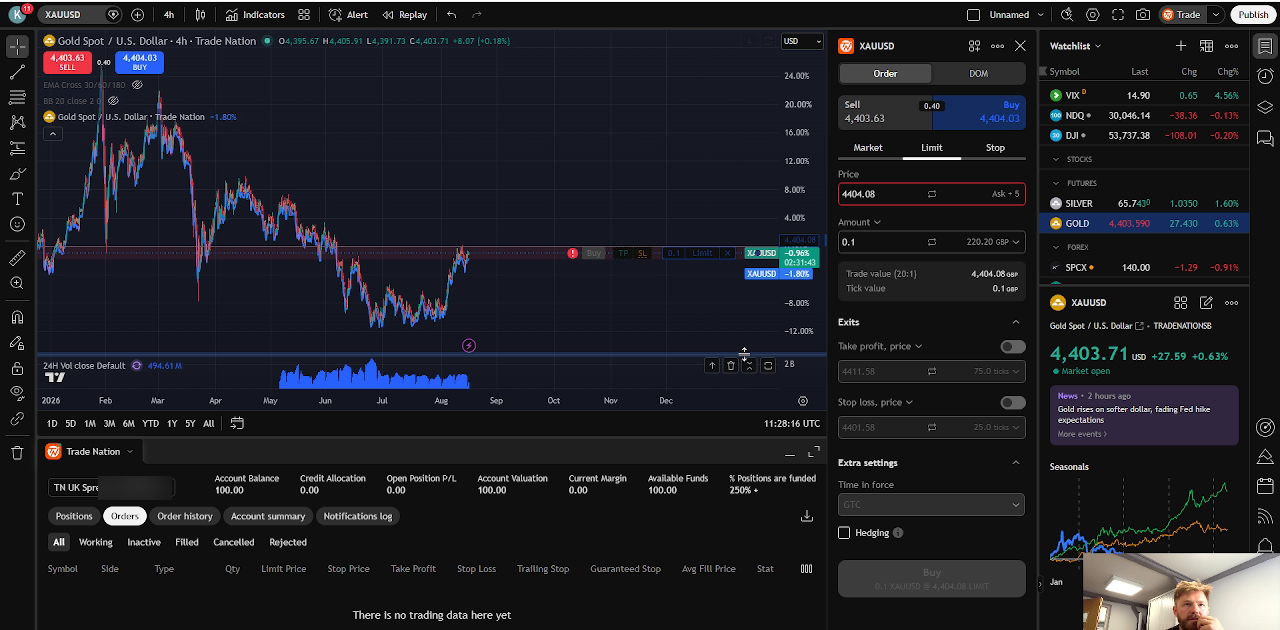Toggle magnet mode in left toolbar

[17, 317]
